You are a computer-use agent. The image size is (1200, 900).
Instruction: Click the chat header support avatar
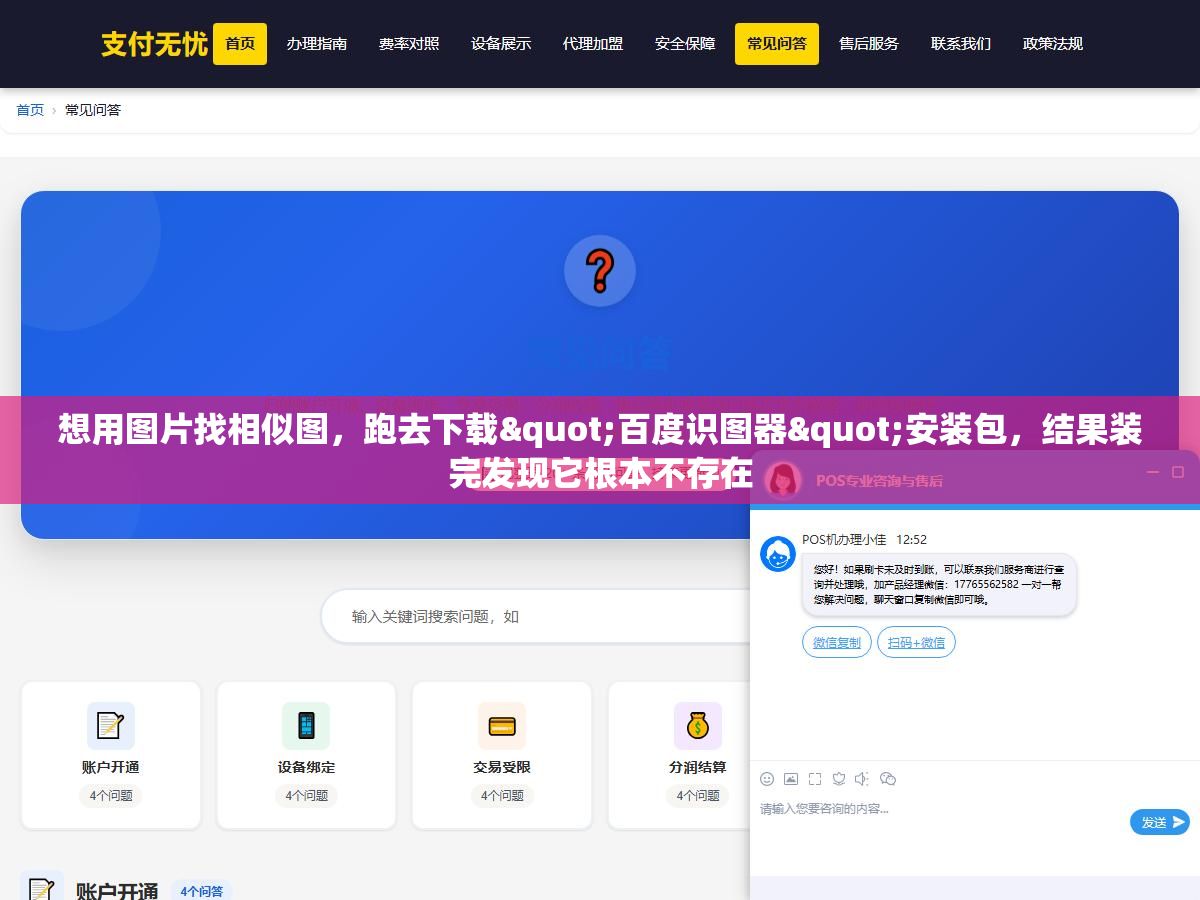(783, 480)
